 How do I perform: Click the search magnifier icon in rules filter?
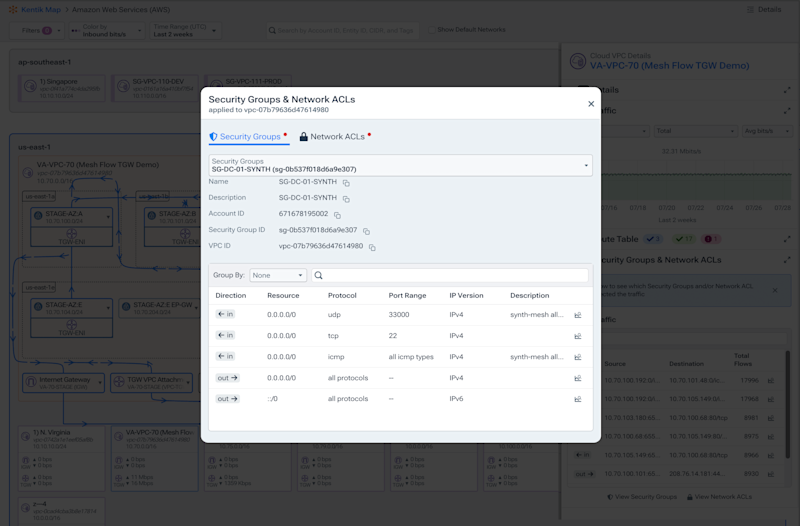(318, 275)
